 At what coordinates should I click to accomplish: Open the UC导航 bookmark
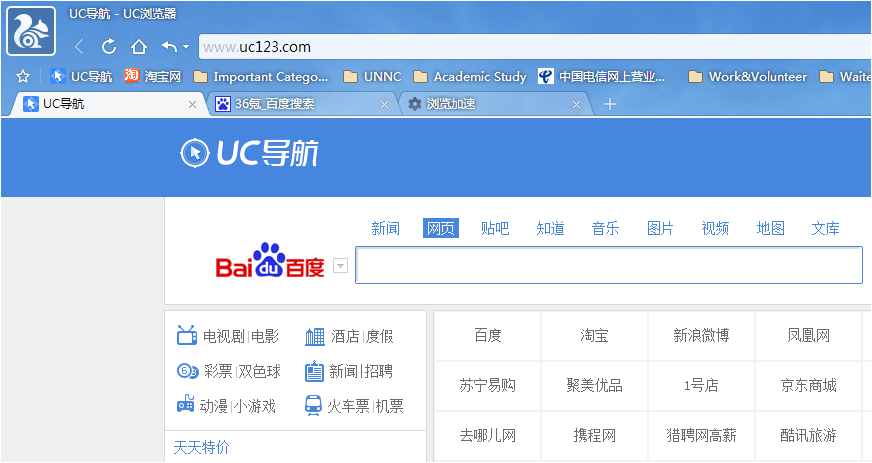point(81,76)
